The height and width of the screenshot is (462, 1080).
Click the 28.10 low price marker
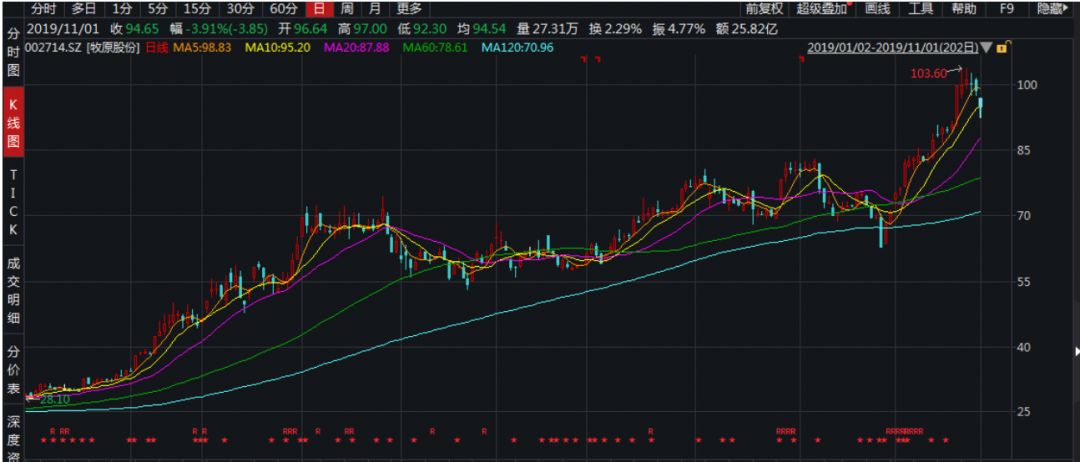54,399
